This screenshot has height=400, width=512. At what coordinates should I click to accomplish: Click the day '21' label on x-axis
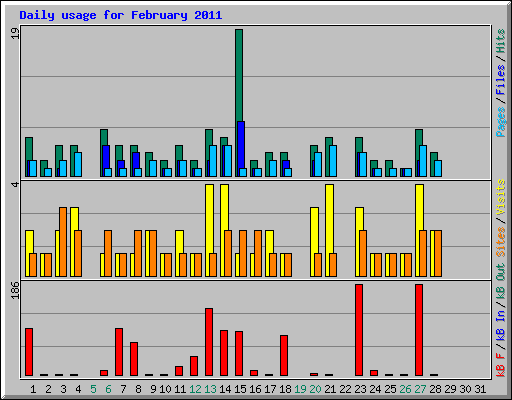(330, 389)
